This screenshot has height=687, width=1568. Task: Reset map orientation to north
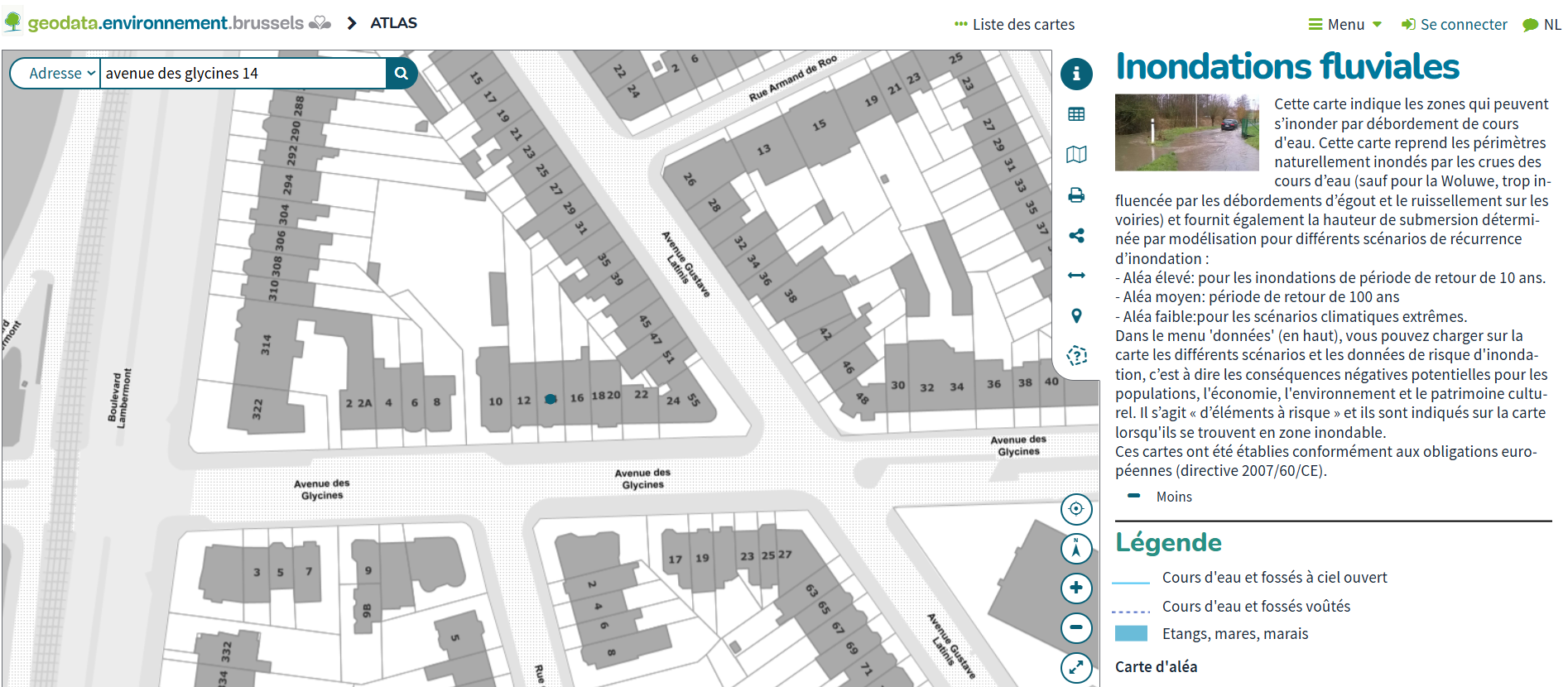pos(1076,548)
